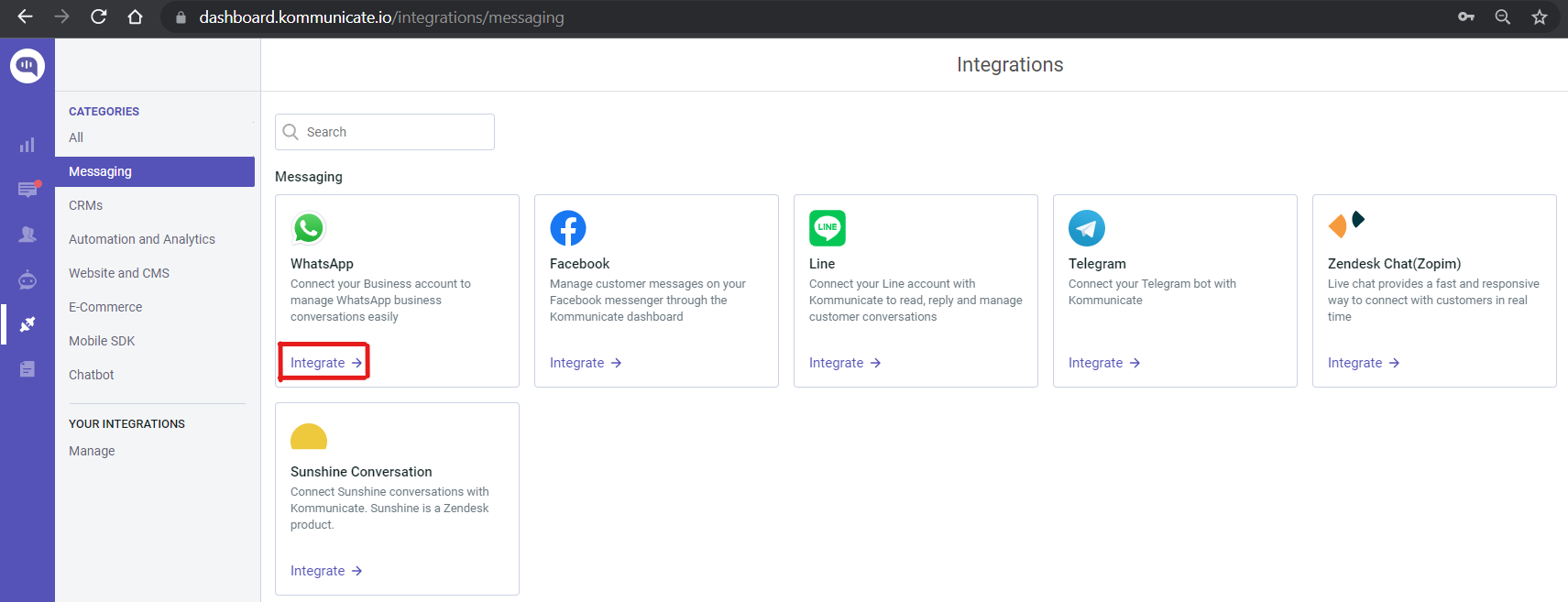Click the WhatsApp card description text
1568x602 pixels.
point(380,301)
